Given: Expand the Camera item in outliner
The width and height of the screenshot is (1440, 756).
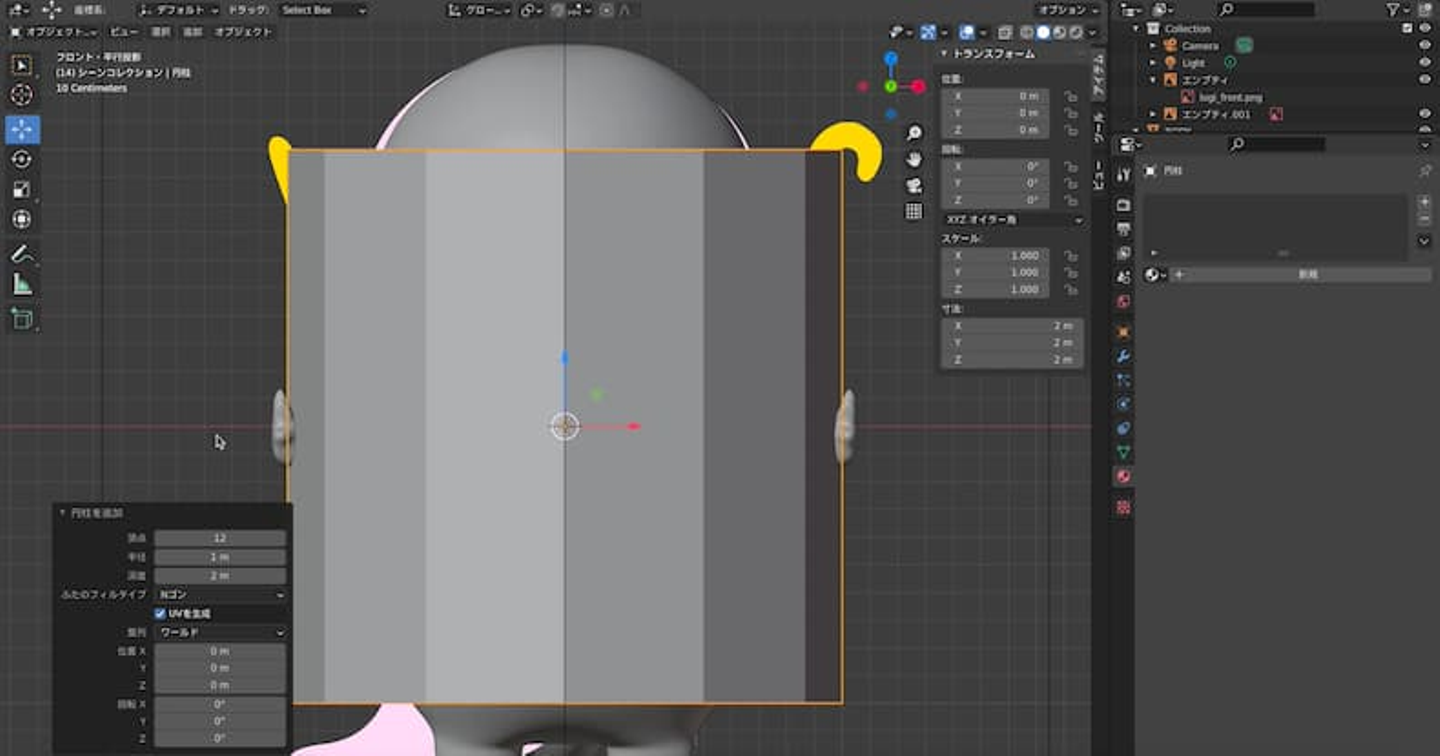Looking at the screenshot, I should coord(1152,46).
